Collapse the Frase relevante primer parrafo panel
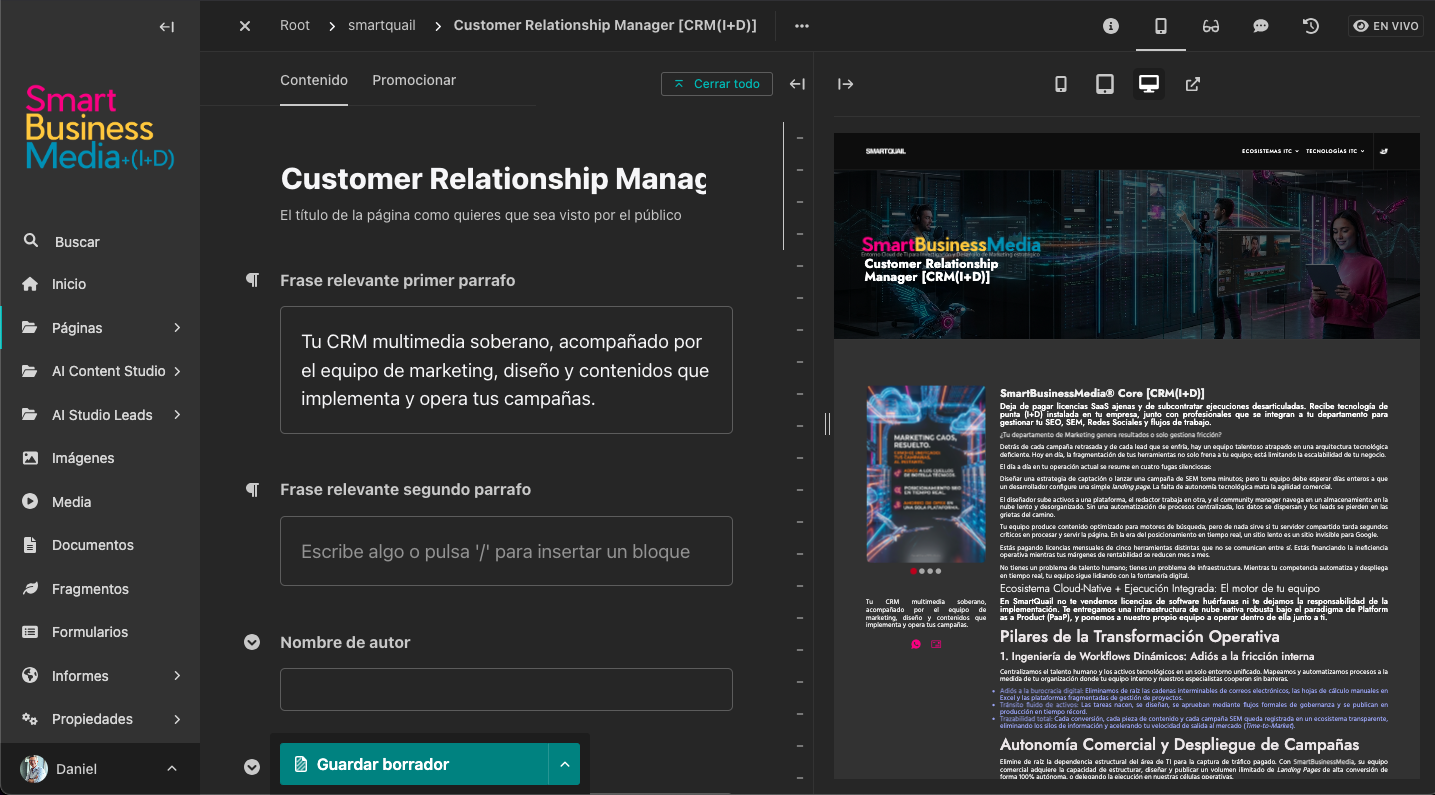1435x795 pixels. point(253,280)
